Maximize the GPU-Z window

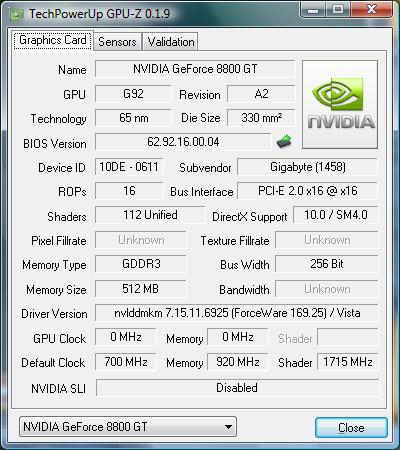tap(337, 10)
